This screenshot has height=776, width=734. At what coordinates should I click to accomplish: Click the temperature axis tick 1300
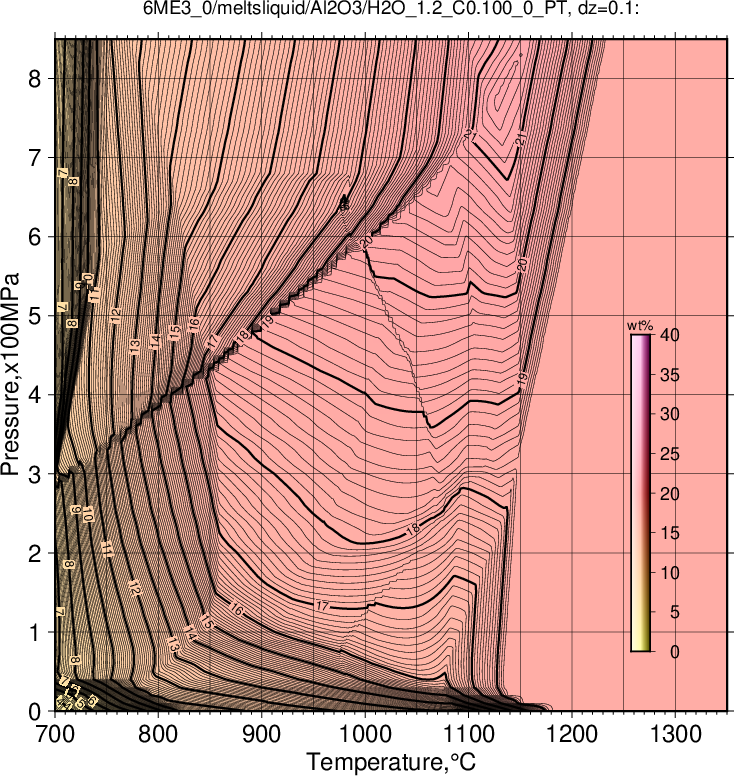[x=676, y=734]
